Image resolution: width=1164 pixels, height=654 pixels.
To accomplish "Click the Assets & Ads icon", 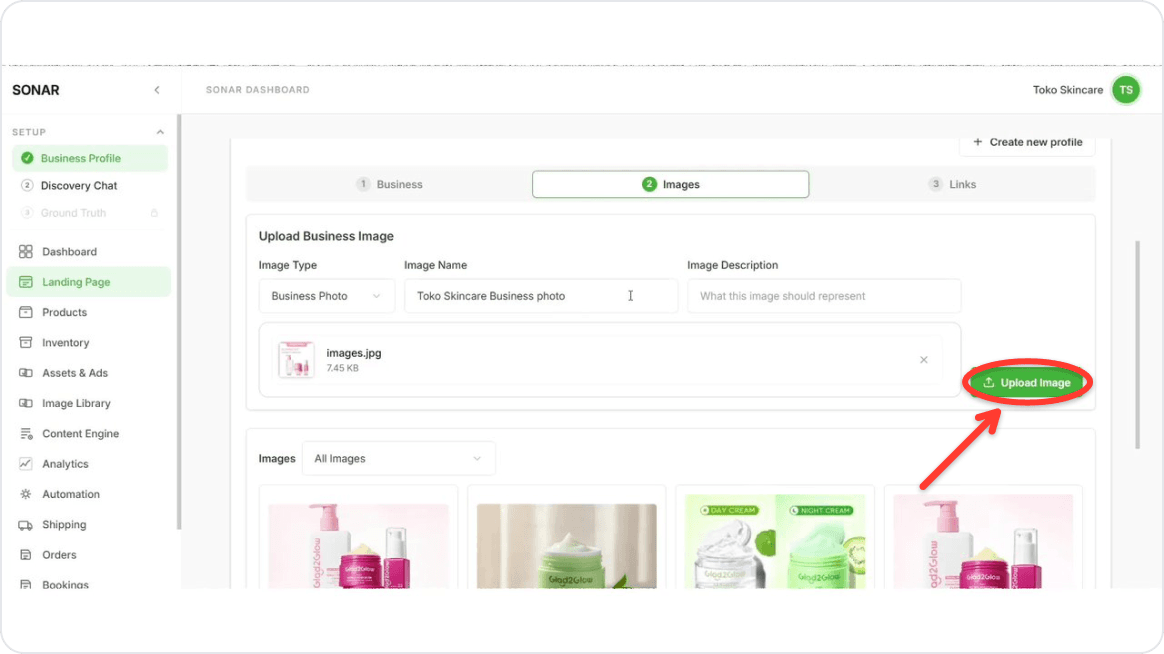I will 26,373.
